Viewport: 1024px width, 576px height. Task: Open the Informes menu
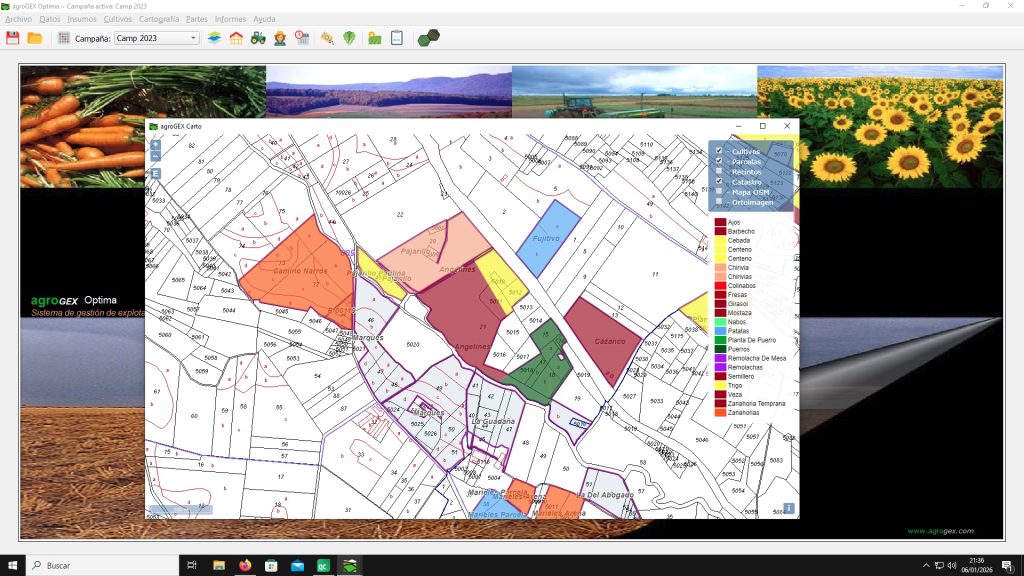click(x=230, y=19)
